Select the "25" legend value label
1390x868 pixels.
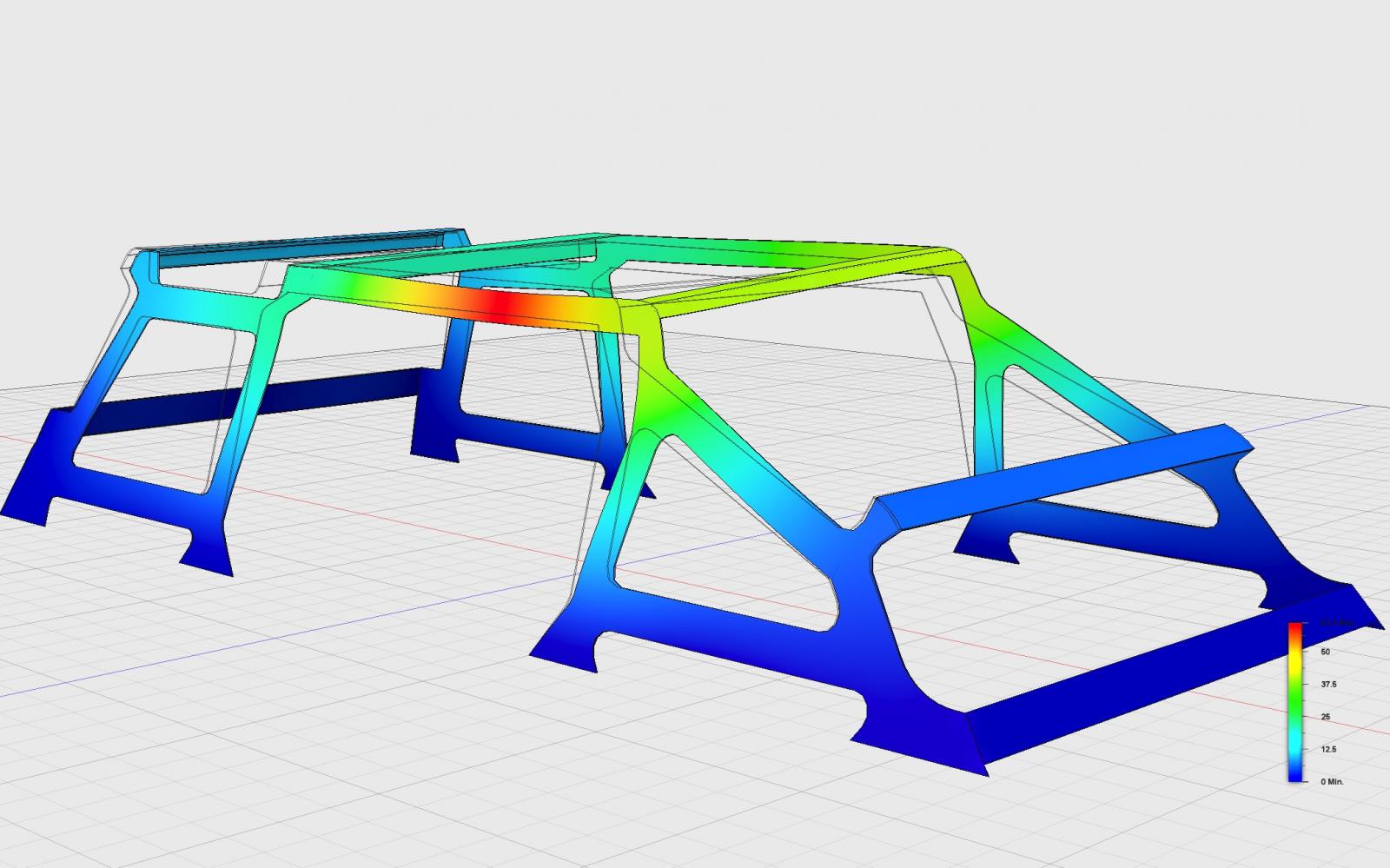[x=1326, y=717]
